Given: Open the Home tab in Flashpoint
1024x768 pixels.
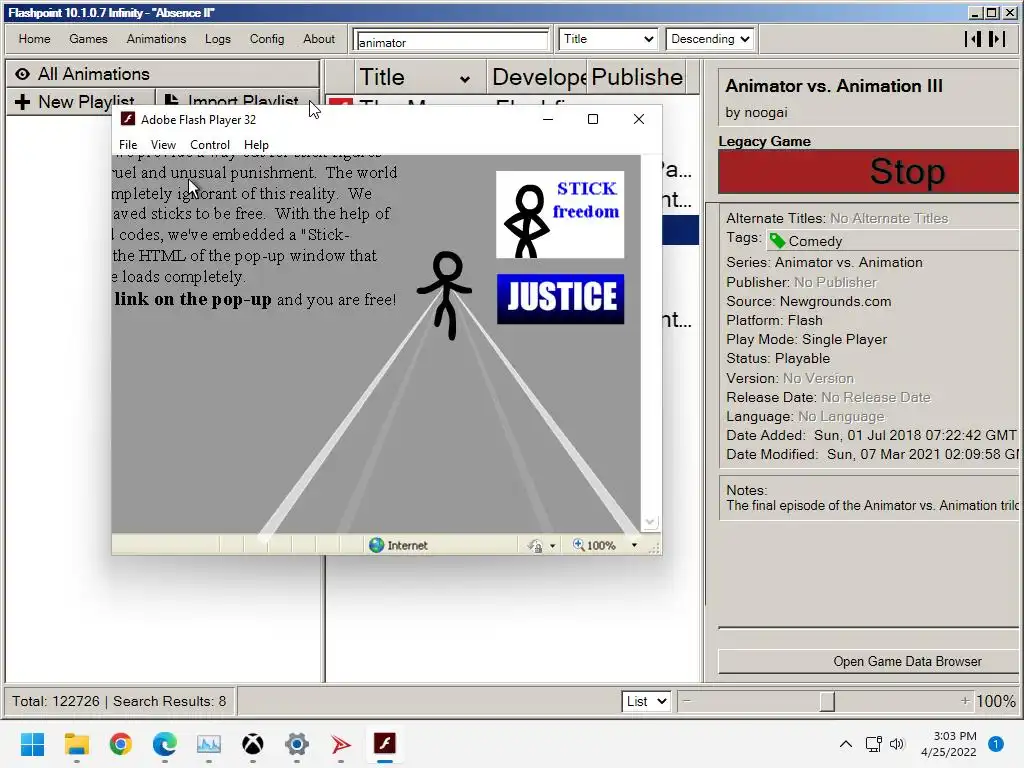Looking at the screenshot, I should 35,39.
